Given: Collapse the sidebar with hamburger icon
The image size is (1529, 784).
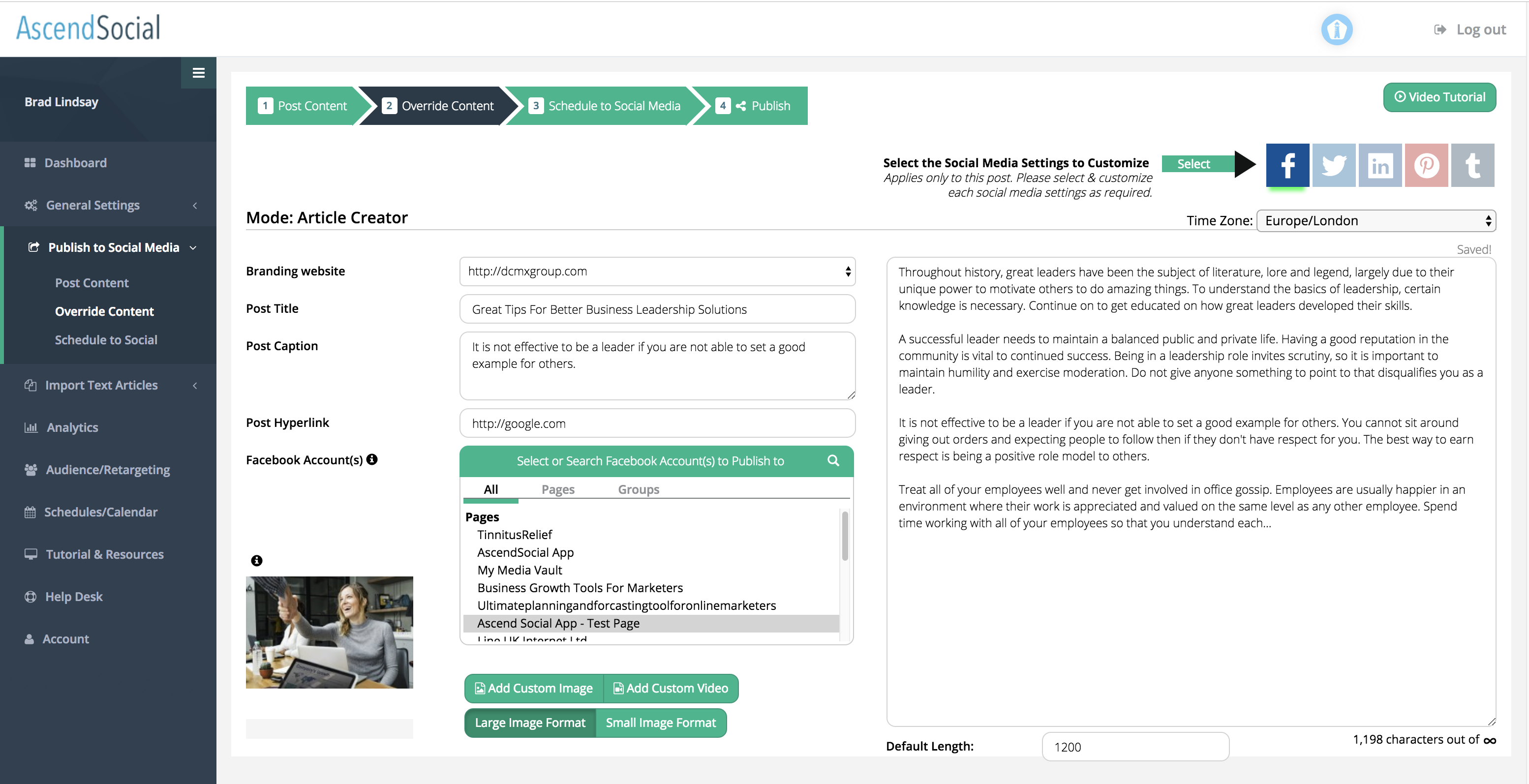Looking at the screenshot, I should (x=198, y=72).
